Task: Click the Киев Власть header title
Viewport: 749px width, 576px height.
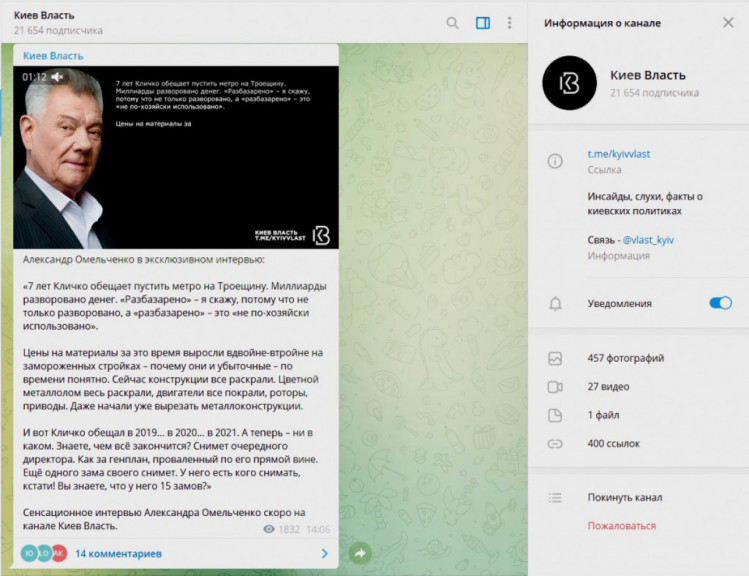Action: point(44,15)
